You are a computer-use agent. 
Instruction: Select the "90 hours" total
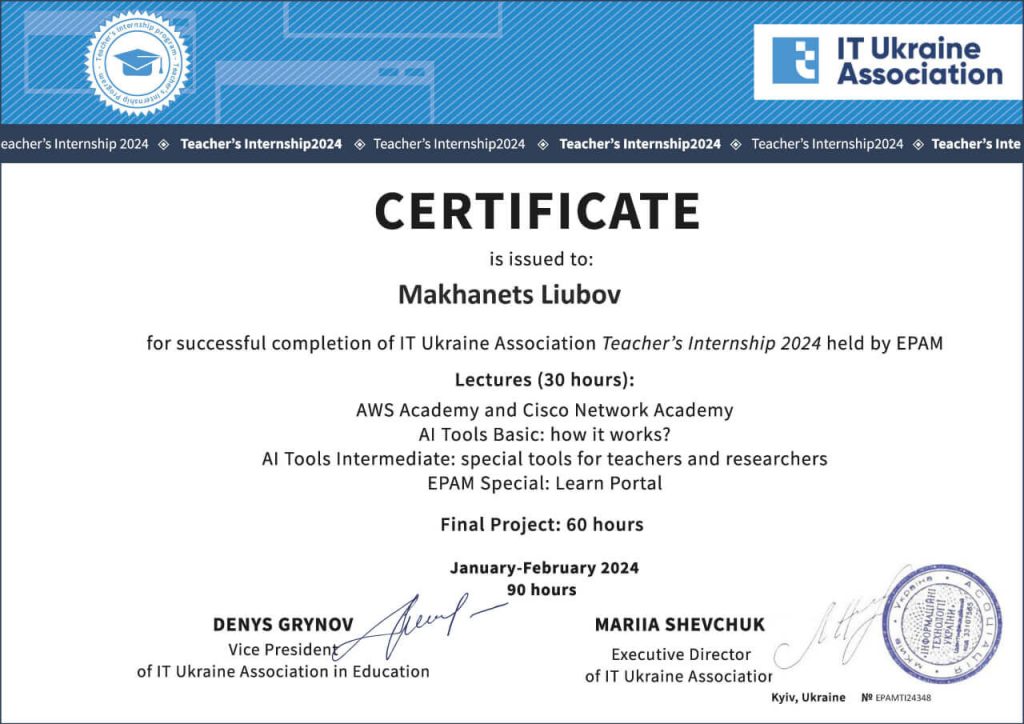(542, 590)
